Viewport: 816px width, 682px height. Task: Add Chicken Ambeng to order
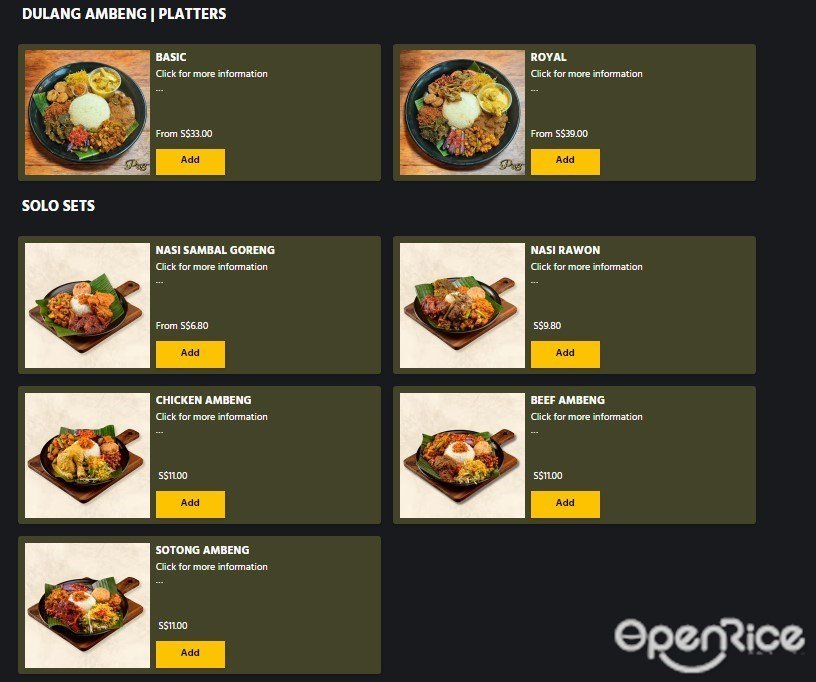point(190,504)
